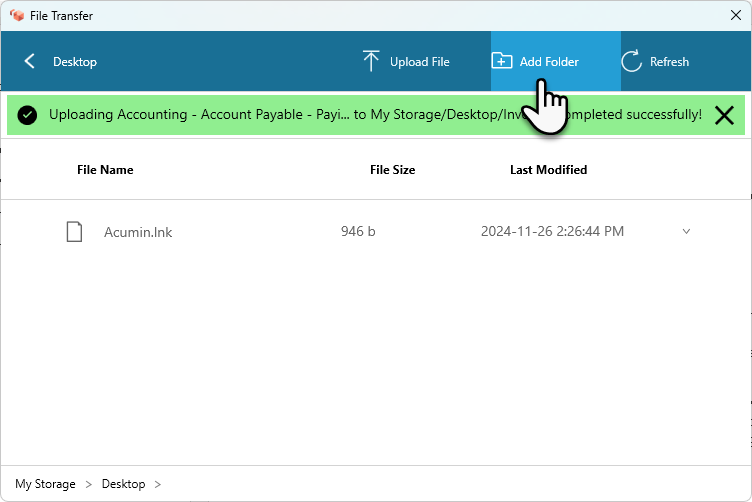This screenshot has width=752, height=502.
Task: Click the Upload File label
Action: click(x=420, y=62)
